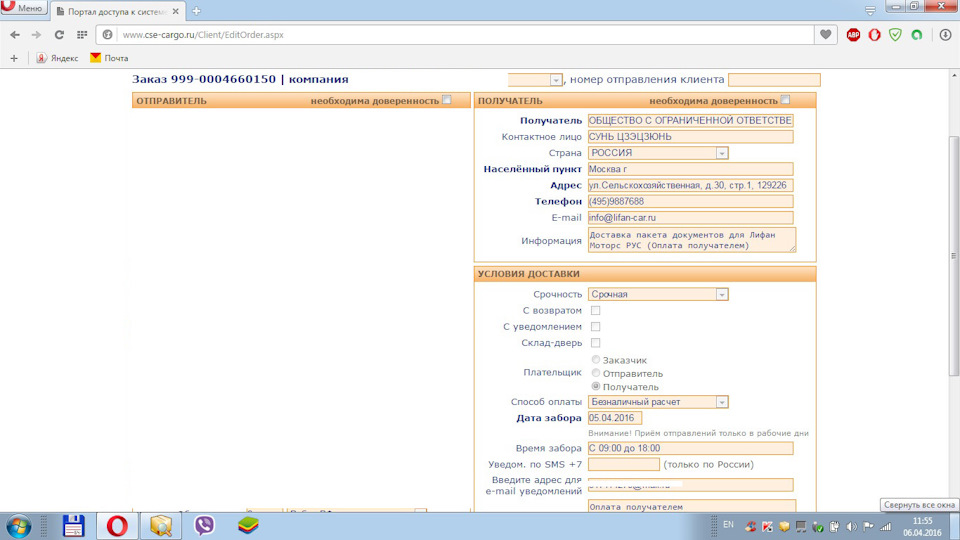Click the site info globe icon in the address bar
This screenshot has height=540, width=960.
(x=108, y=35)
